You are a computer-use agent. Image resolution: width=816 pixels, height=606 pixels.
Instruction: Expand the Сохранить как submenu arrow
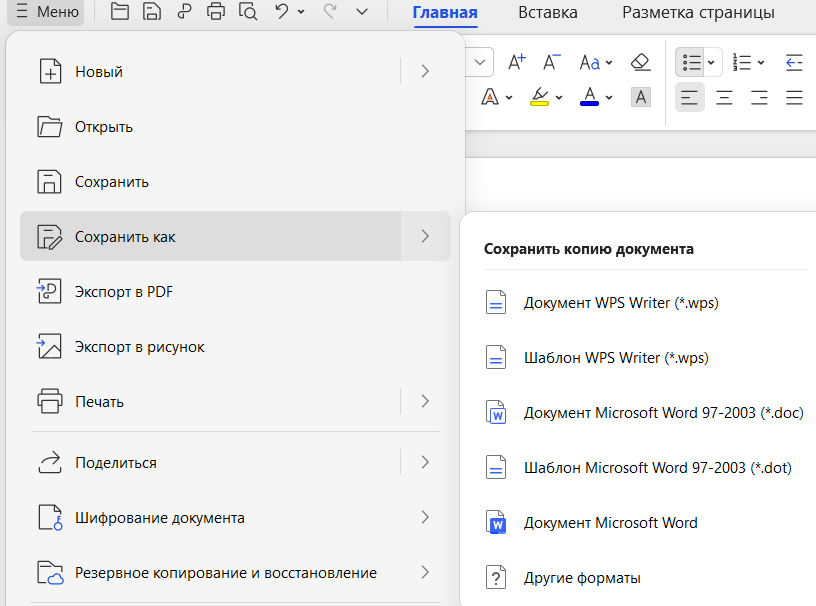click(x=425, y=236)
